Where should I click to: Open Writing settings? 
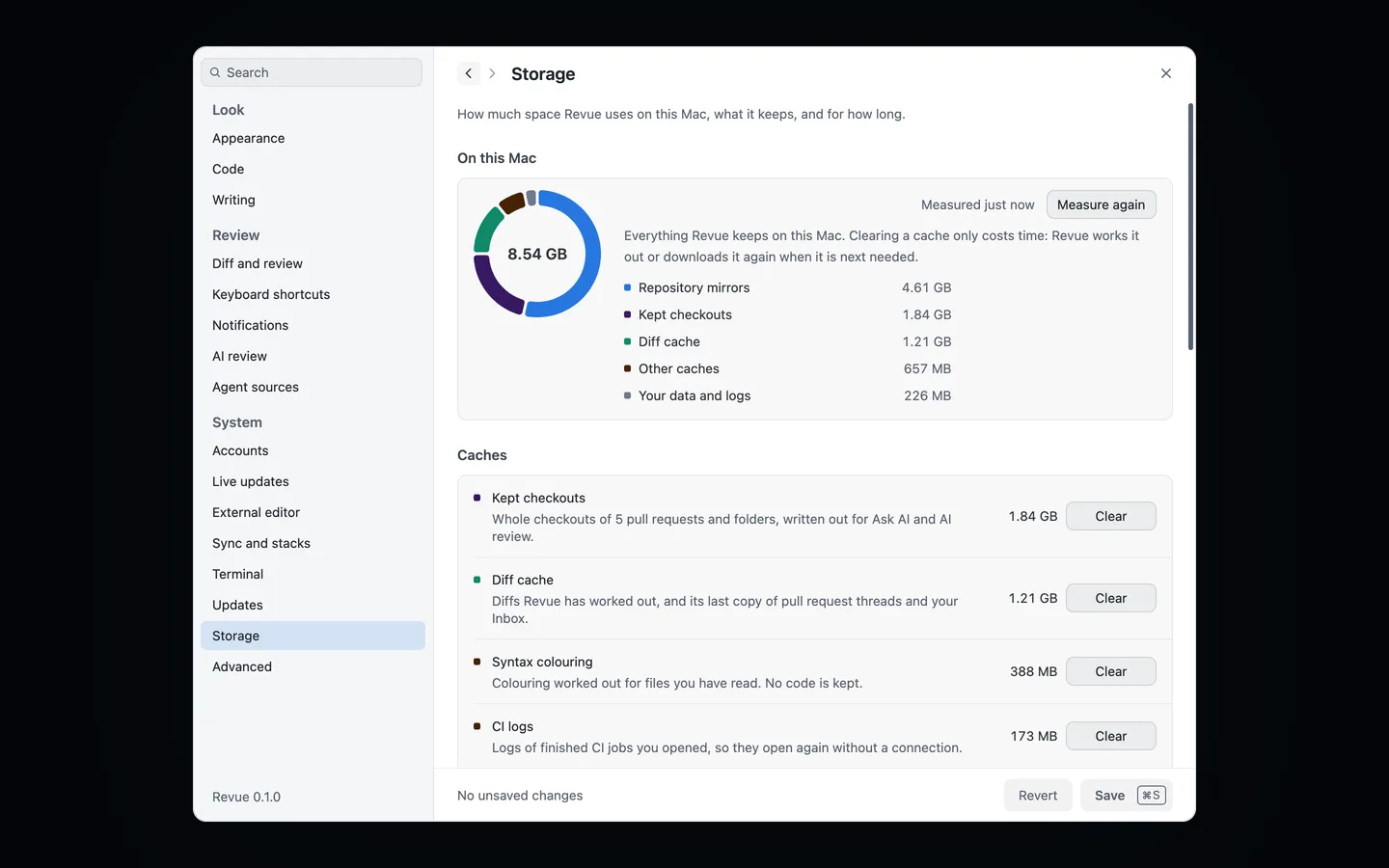[x=313, y=200]
